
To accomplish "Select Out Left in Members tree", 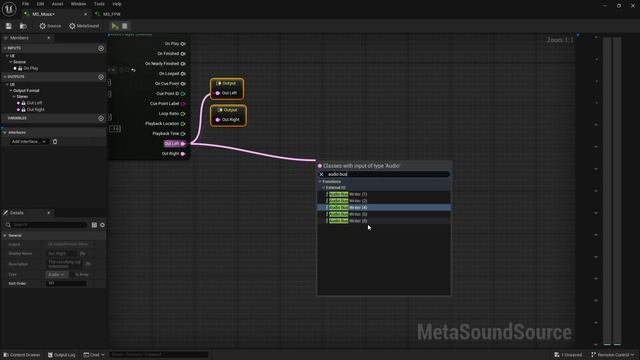I will (x=34, y=103).
